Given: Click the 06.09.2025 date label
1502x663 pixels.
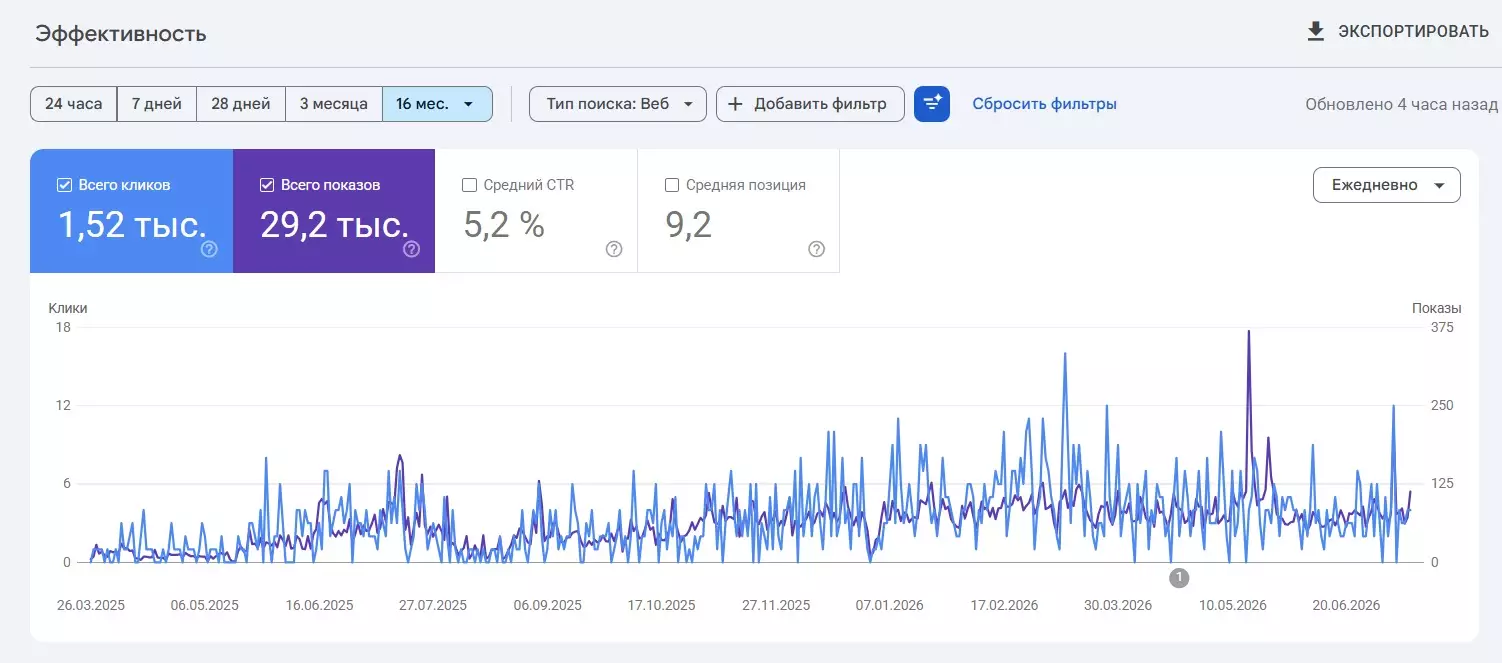Looking at the screenshot, I should point(548,606).
